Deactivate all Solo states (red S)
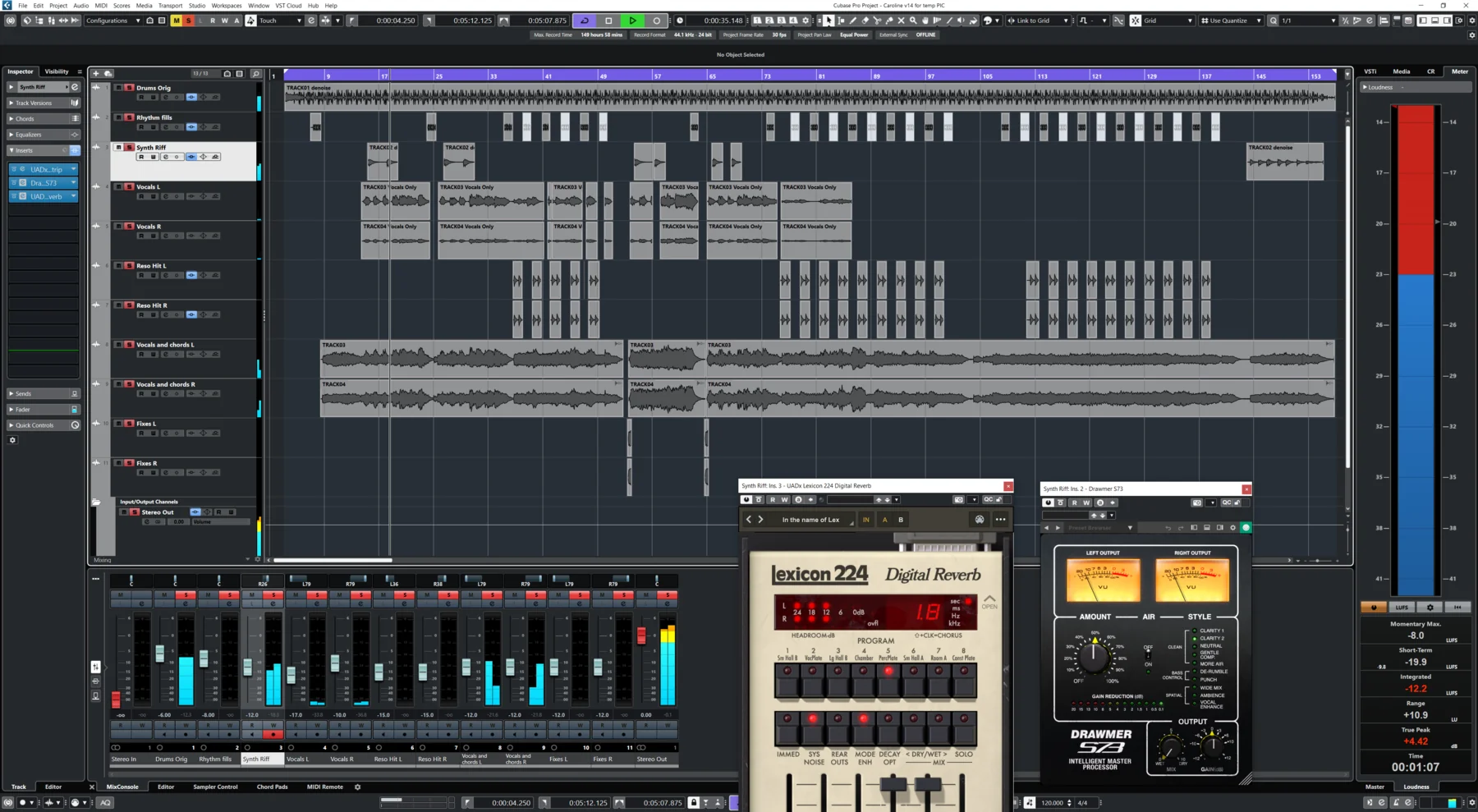Screen dimensions: 1478x812 tap(188, 21)
